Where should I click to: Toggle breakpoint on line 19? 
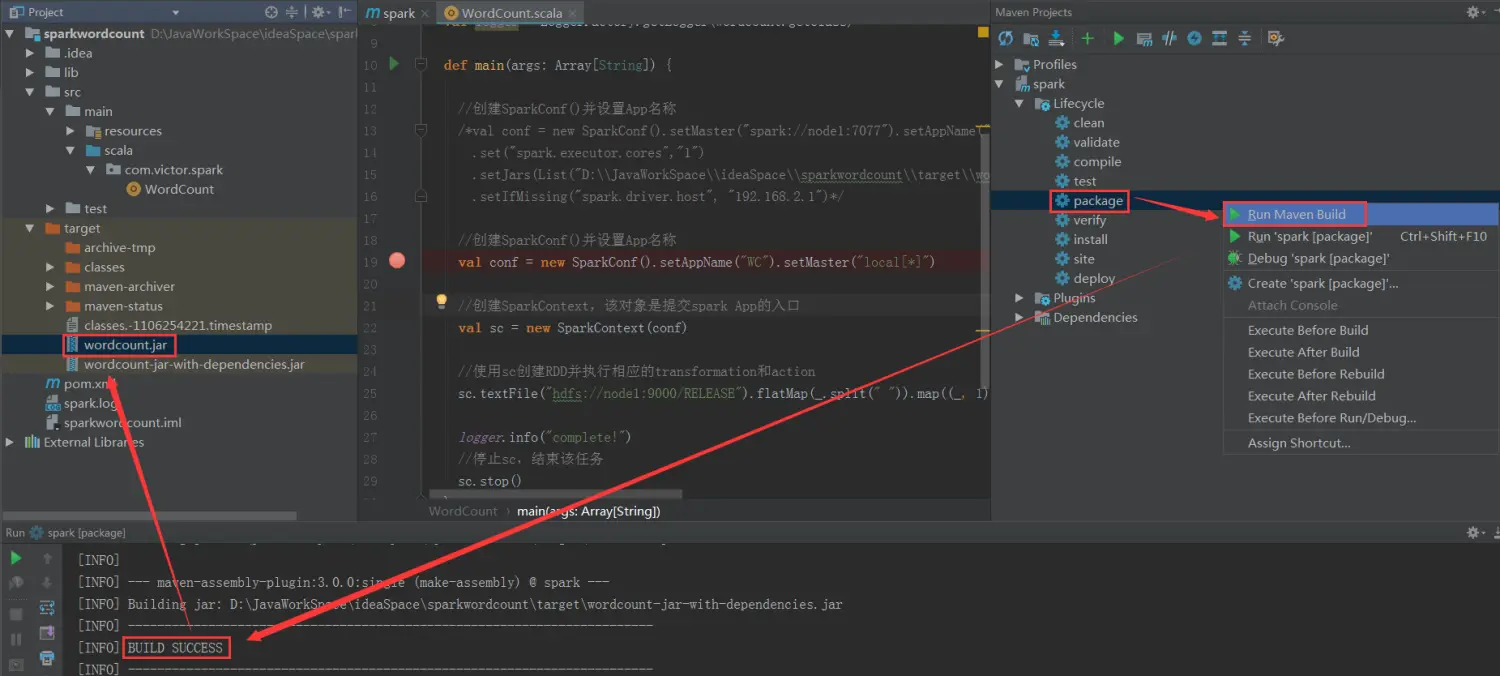(x=397, y=261)
